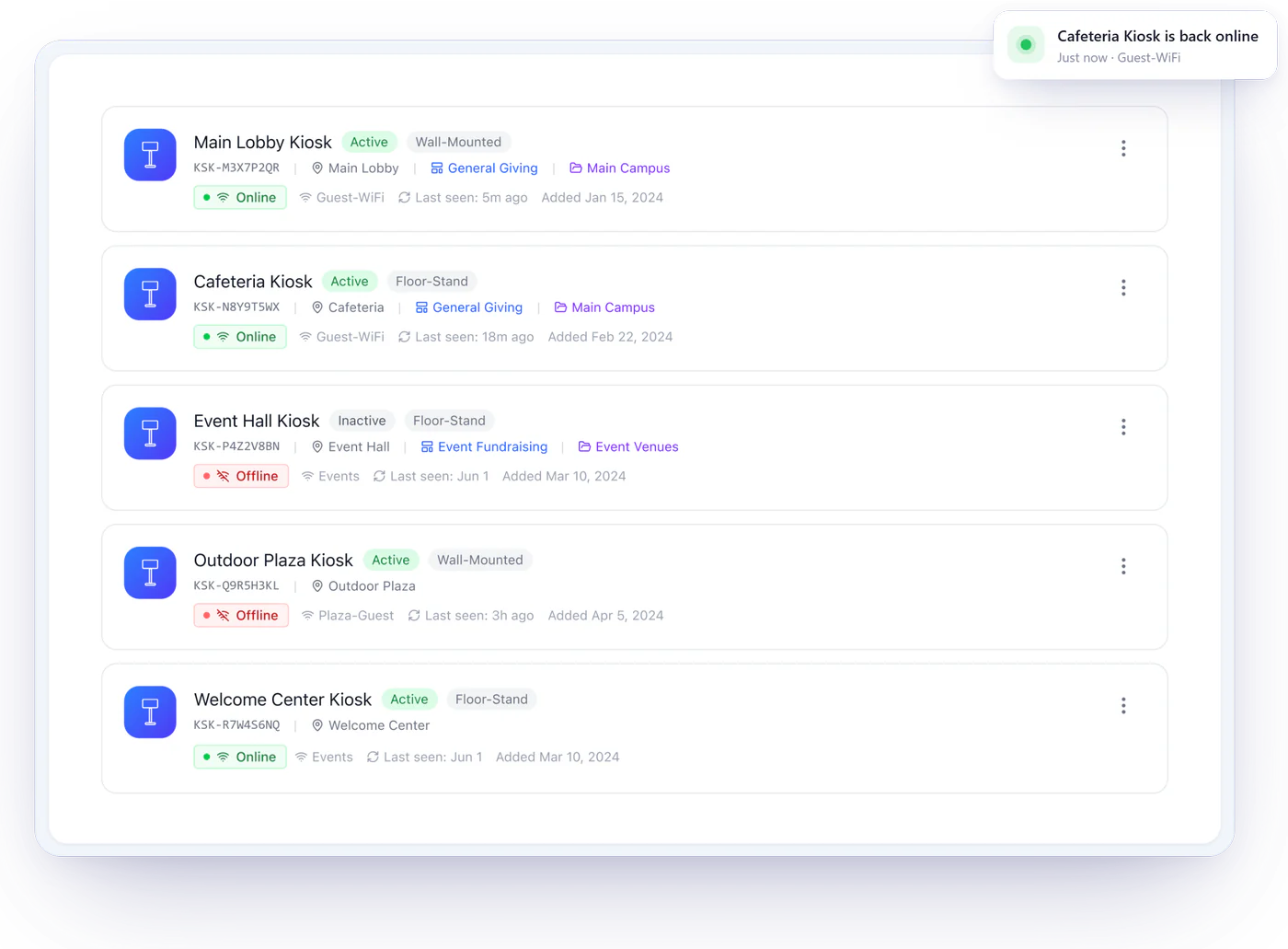
Task: Open the Cafeteria Kiosk three-dot menu
Action: point(1123,287)
